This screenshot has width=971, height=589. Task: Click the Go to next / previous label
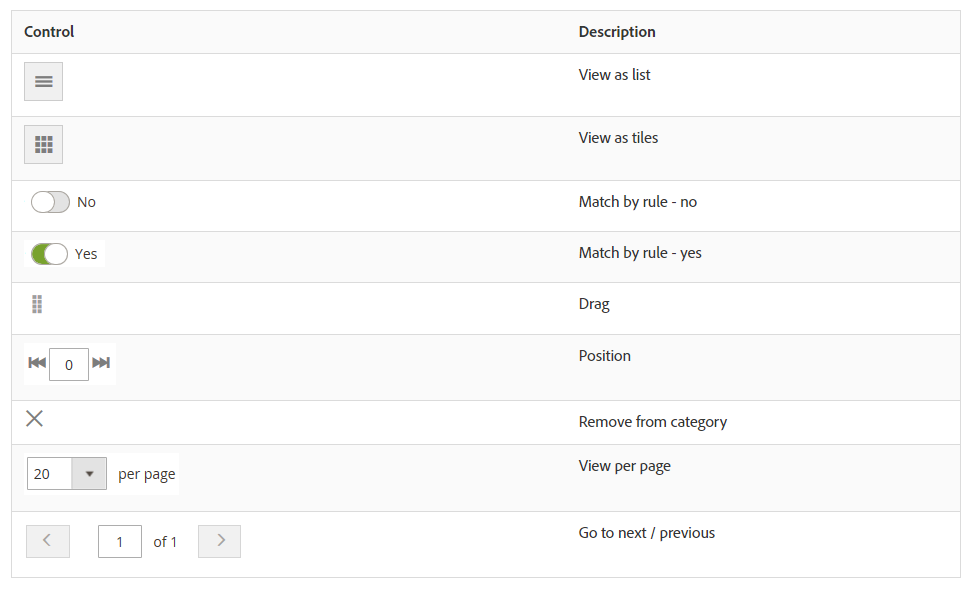[x=646, y=532]
